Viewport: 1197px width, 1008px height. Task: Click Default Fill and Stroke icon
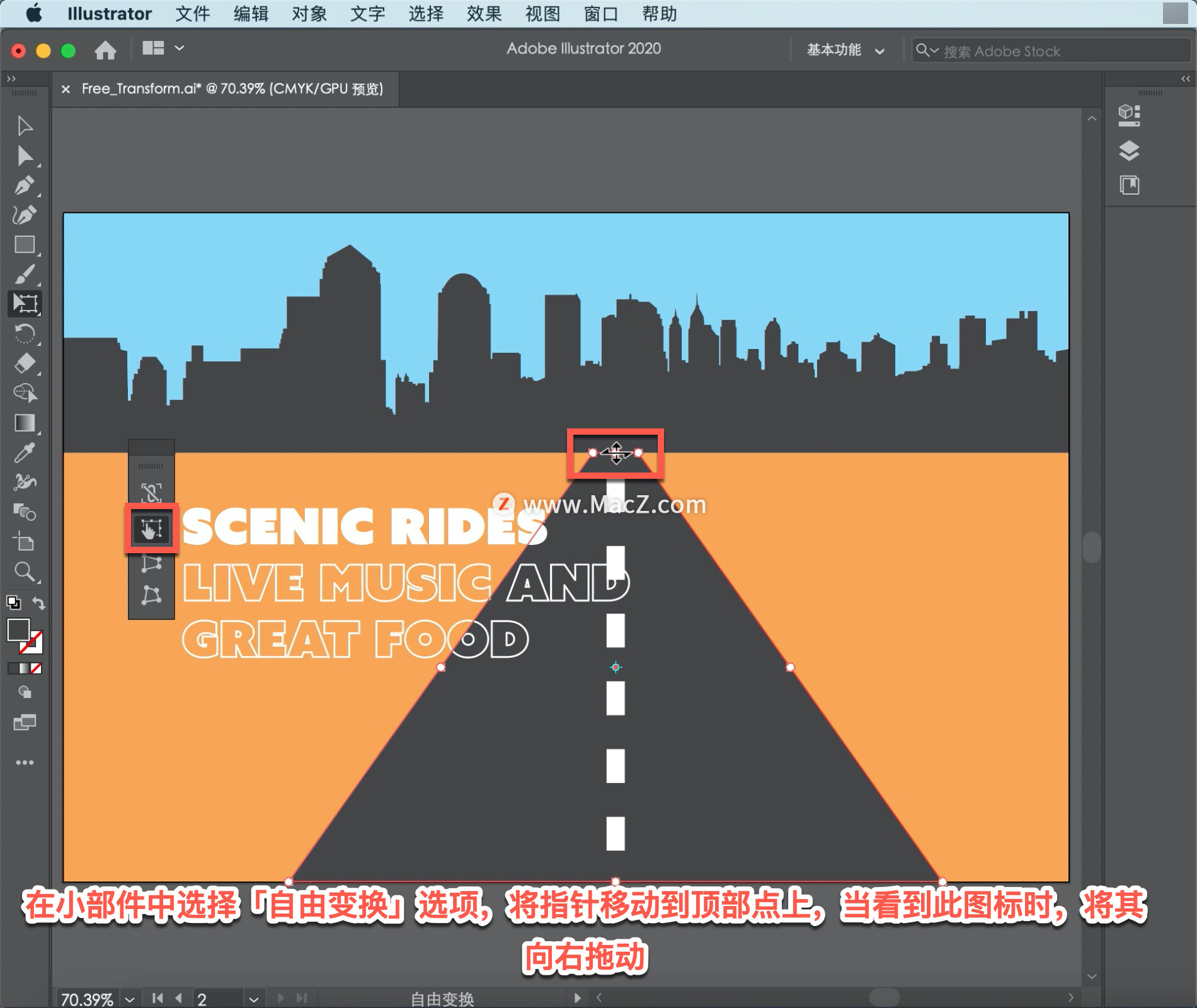tap(13, 602)
